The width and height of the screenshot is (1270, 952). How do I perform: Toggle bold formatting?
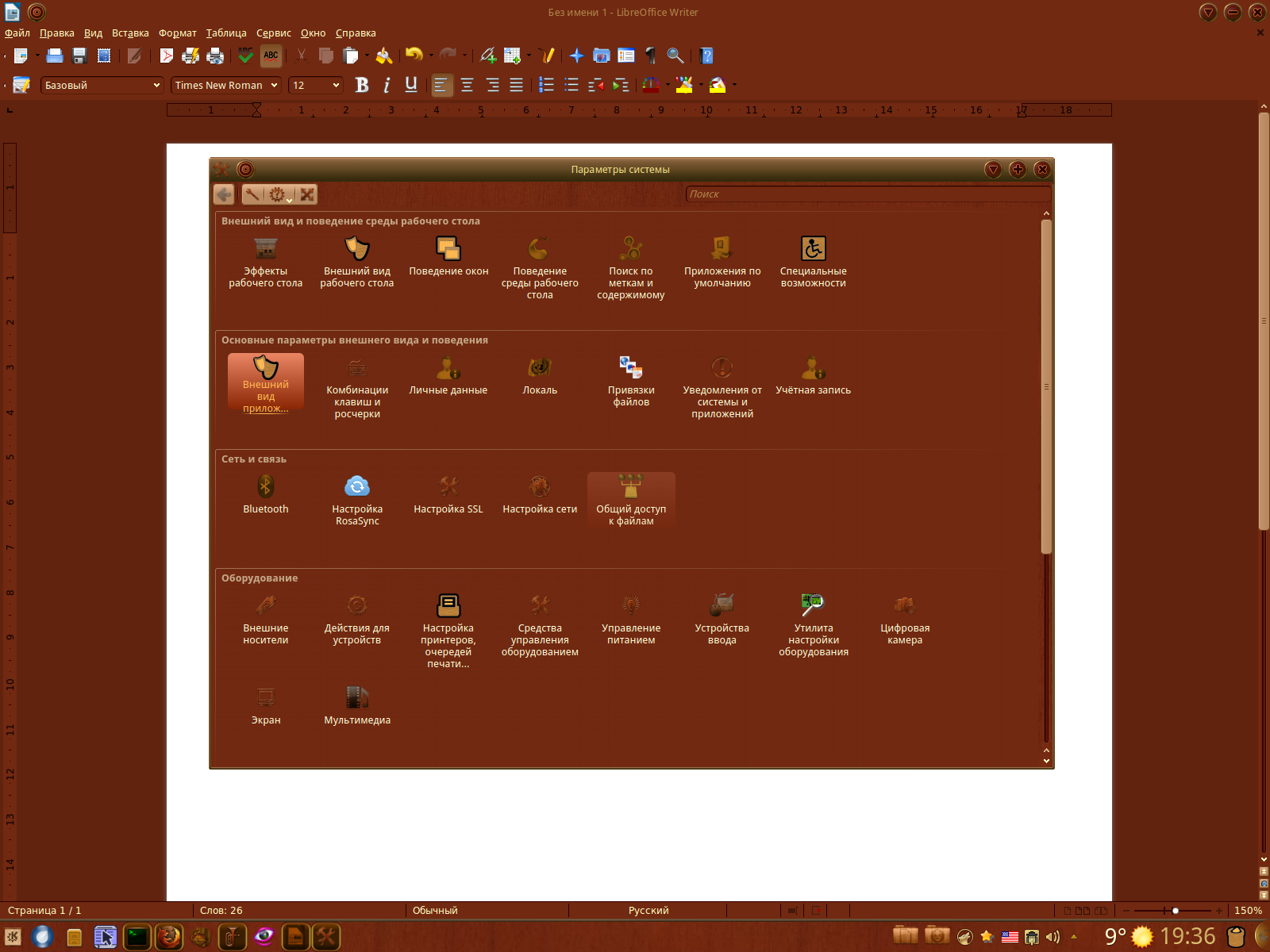click(x=362, y=85)
